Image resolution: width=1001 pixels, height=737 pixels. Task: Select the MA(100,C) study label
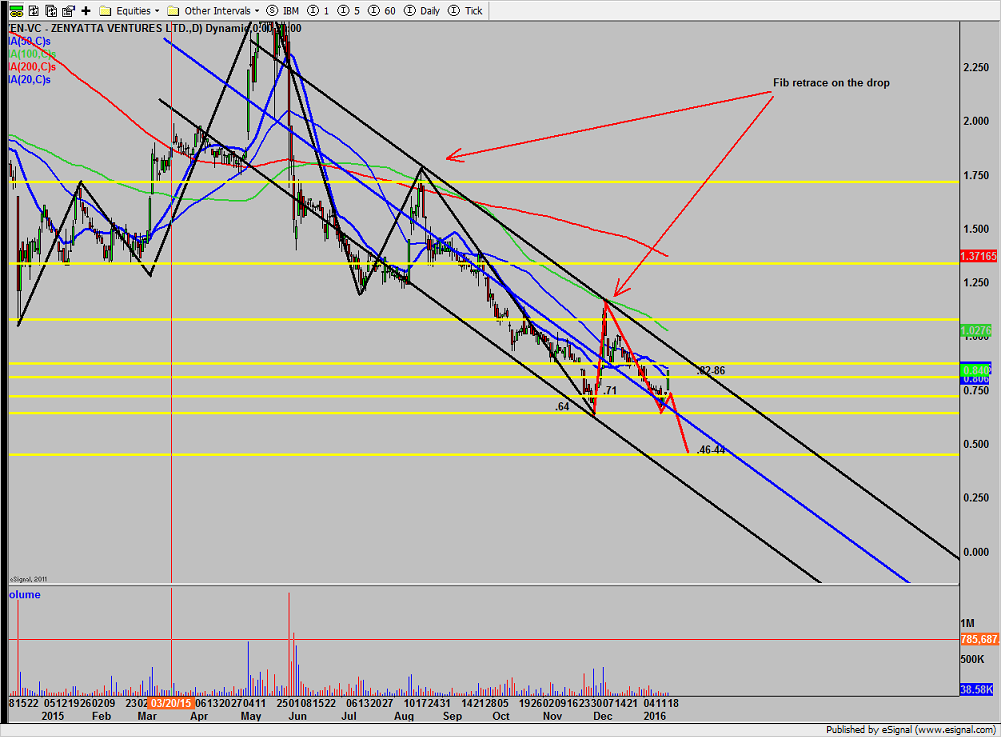click(x=32, y=54)
